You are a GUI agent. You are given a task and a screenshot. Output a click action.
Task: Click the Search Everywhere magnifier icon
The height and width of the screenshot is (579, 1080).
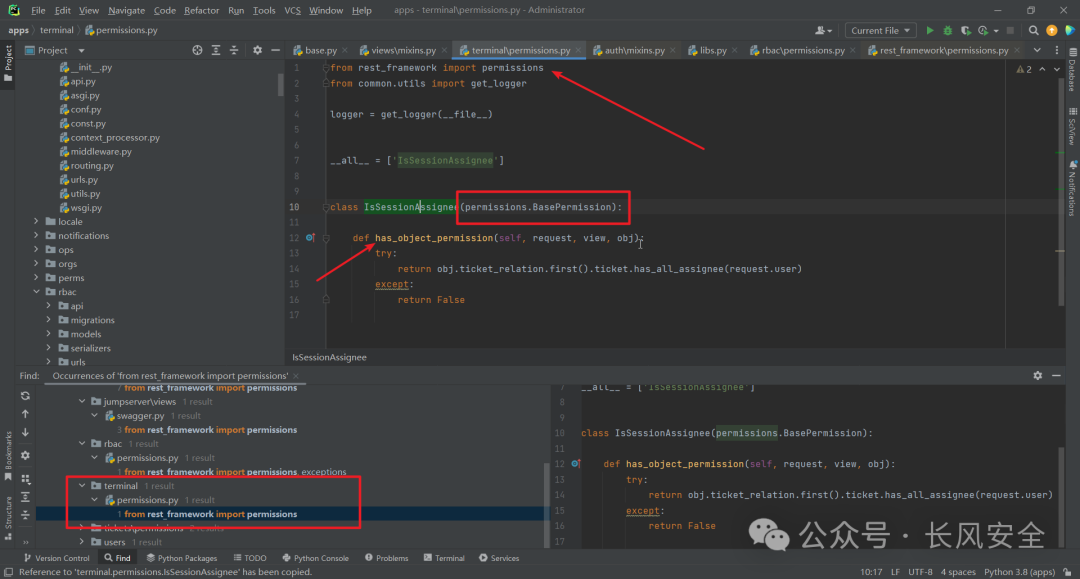click(1033, 31)
